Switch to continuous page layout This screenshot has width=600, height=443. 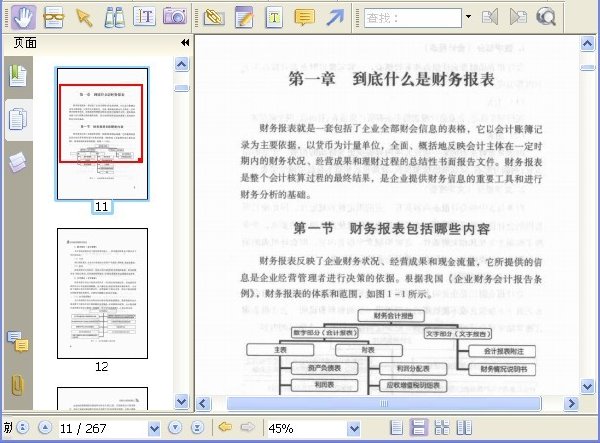coord(419,428)
